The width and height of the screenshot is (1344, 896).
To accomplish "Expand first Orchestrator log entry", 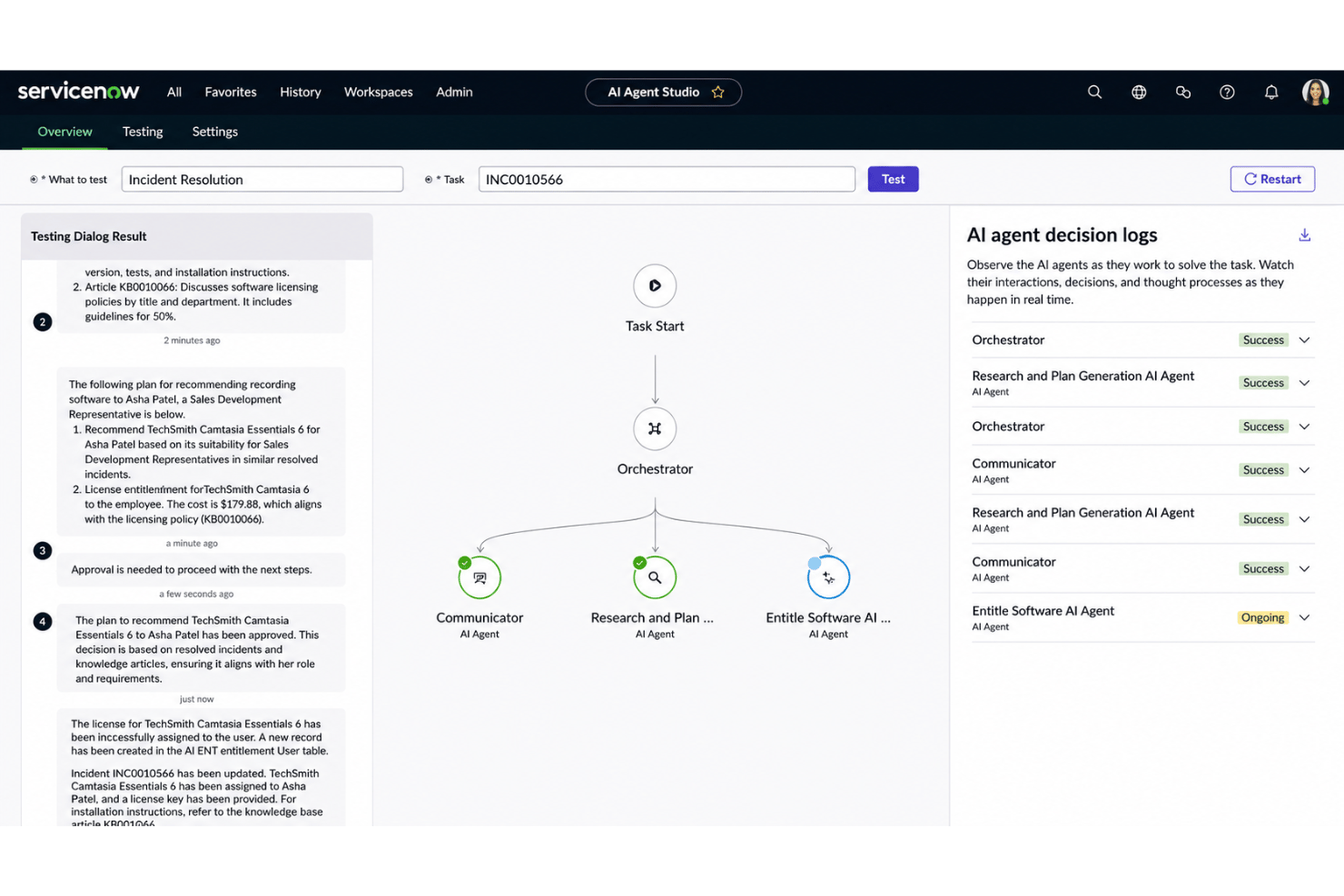I will tap(1304, 340).
